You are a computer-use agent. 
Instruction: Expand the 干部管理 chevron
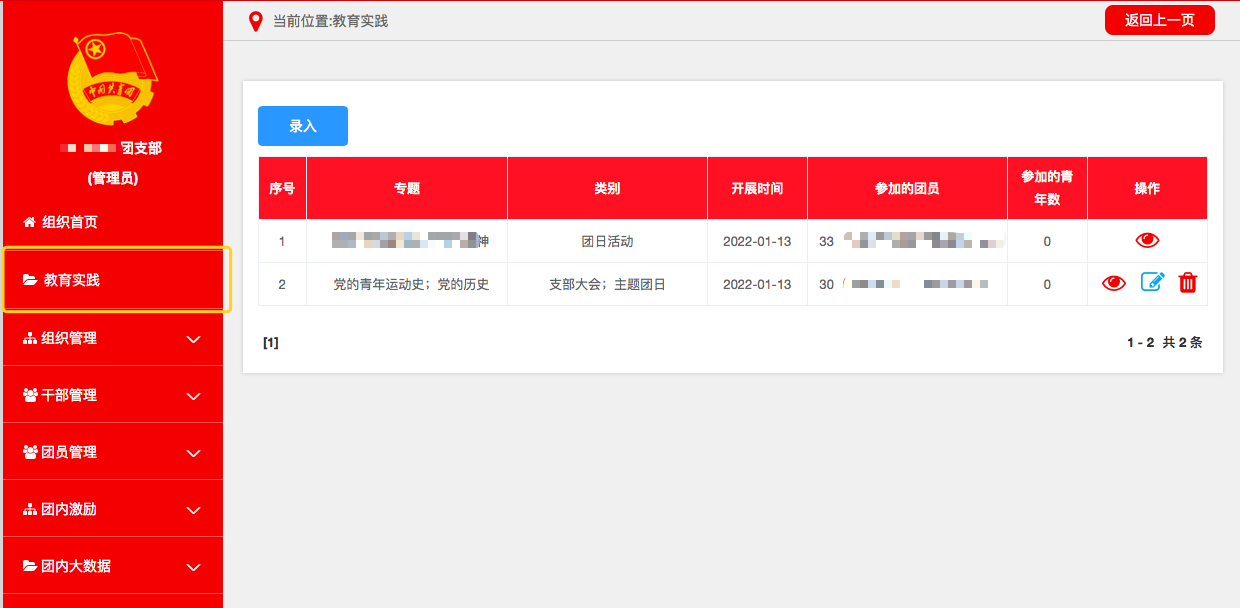coord(194,396)
